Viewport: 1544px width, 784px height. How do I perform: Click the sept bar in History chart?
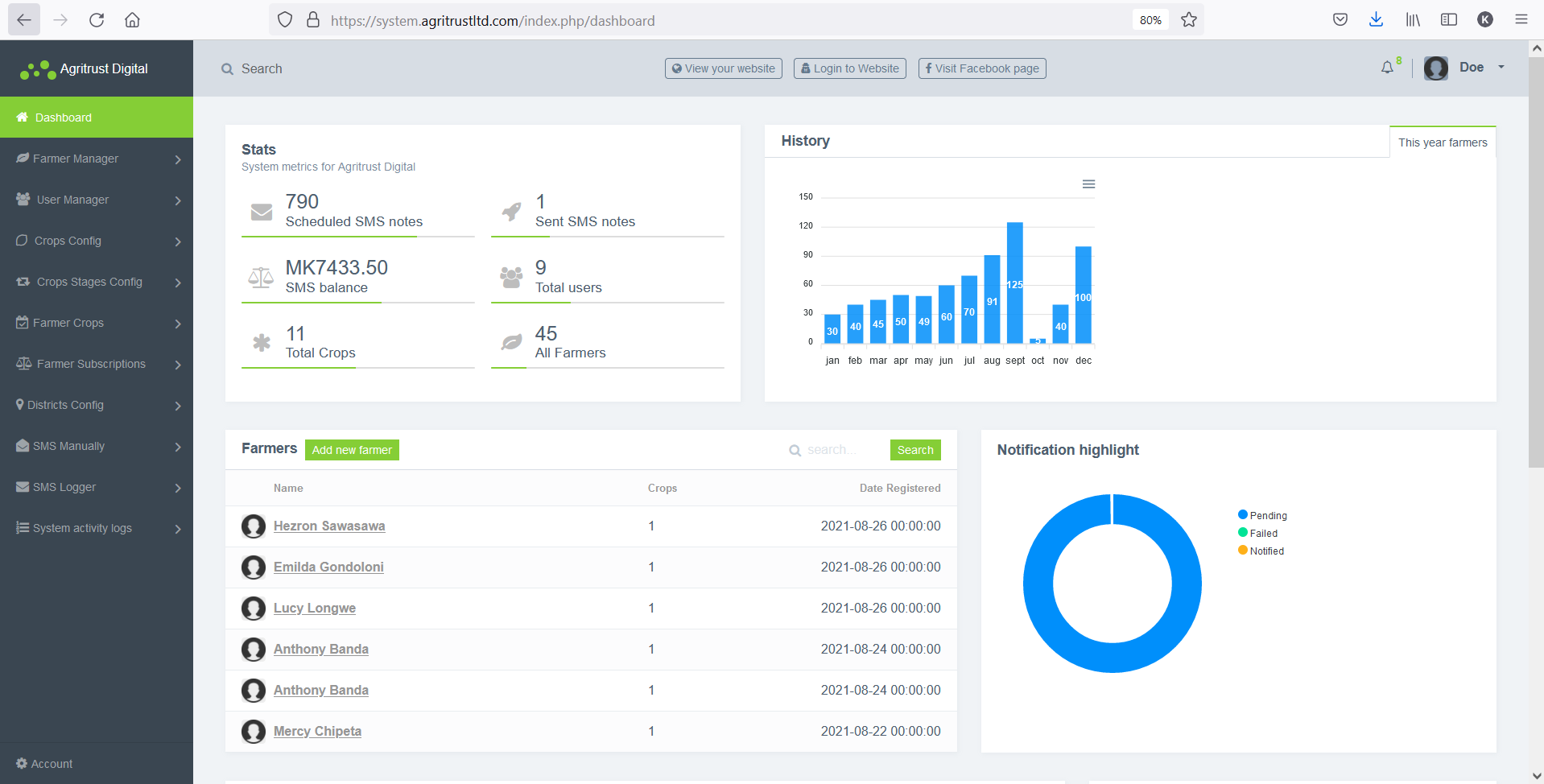(1015, 283)
